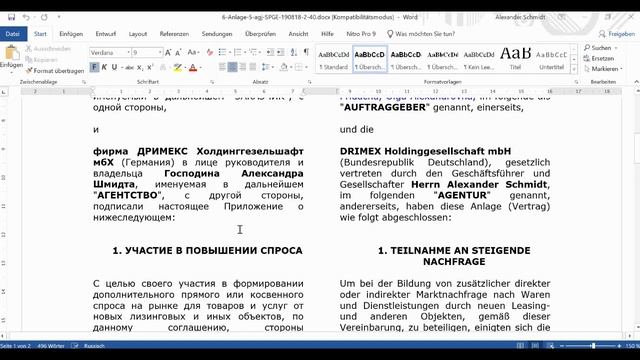
Task: Apply numbered list formatting
Action: 239,52
